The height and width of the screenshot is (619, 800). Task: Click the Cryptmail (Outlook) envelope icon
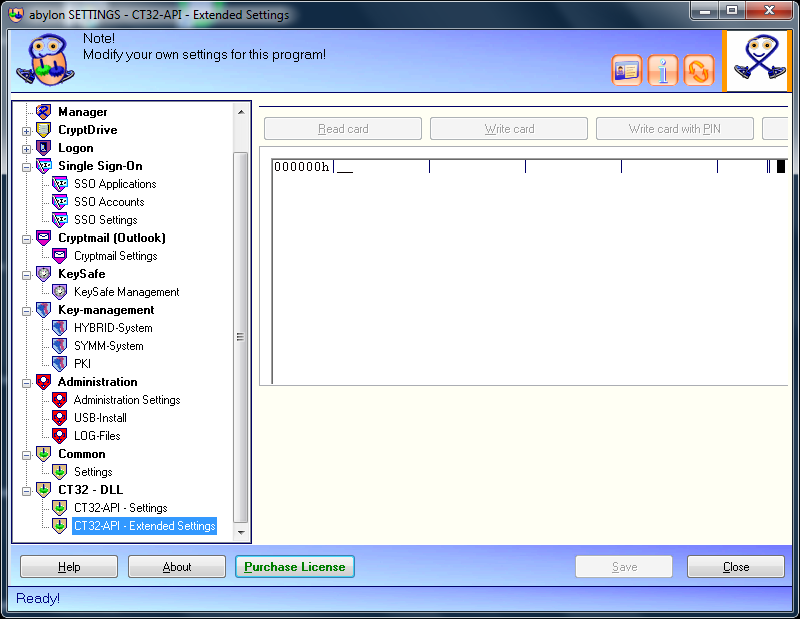(x=44, y=238)
